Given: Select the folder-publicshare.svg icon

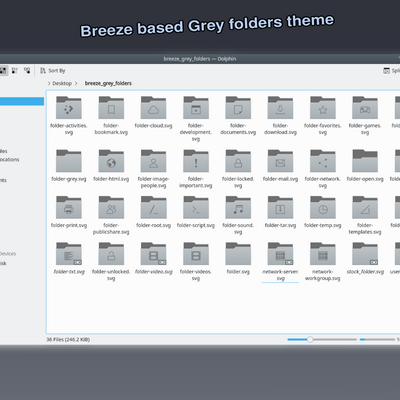Looking at the screenshot, I should click(x=111, y=207).
